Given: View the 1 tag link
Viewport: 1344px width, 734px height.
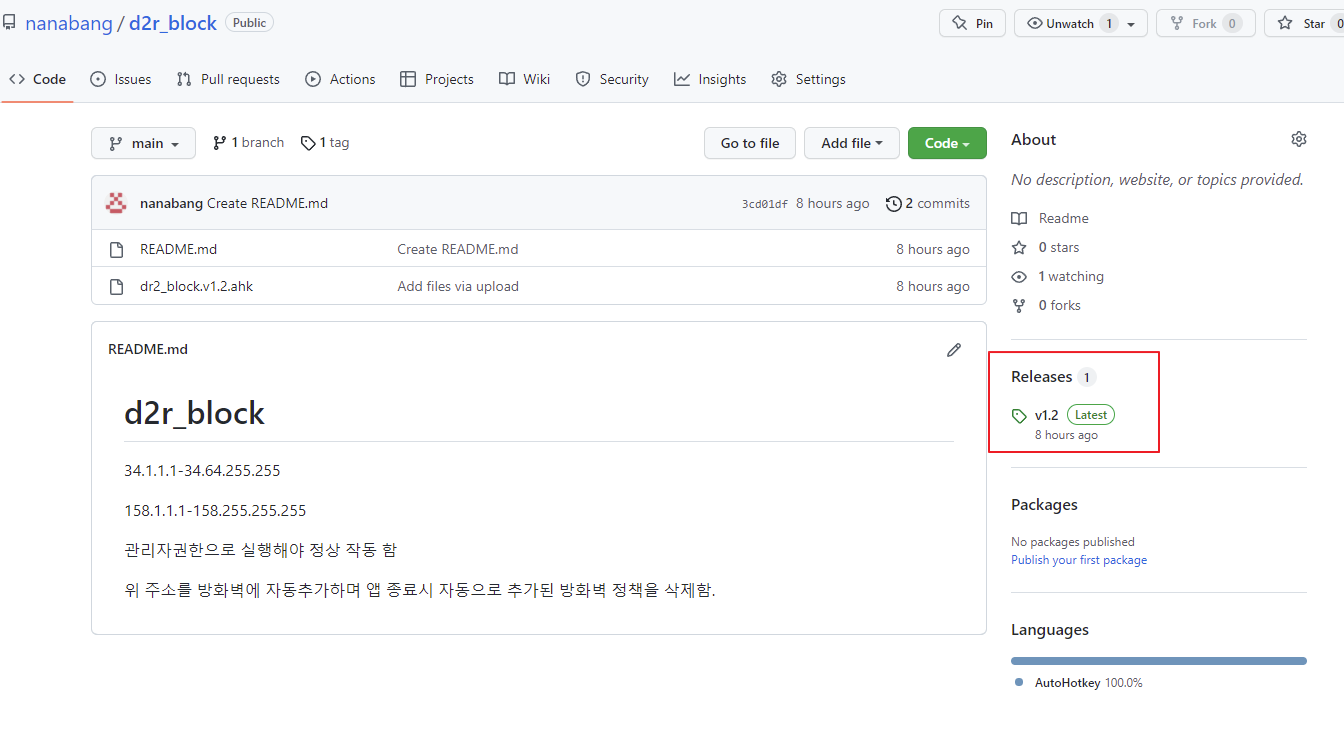Looking at the screenshot, I should [x=325, y=143].
